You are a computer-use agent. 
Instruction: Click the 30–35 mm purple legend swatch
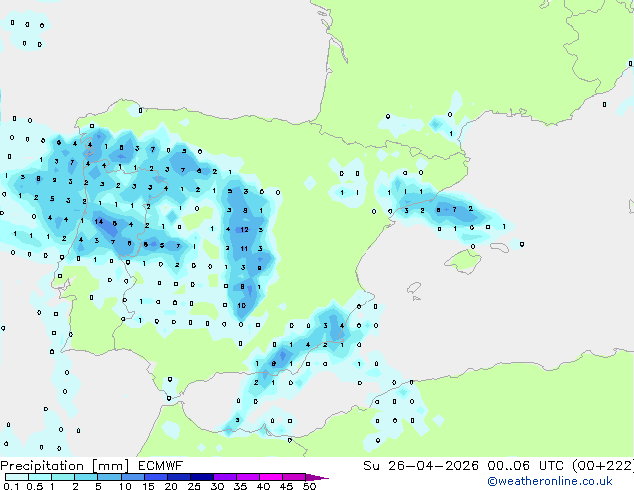click(x=224, y=477)
